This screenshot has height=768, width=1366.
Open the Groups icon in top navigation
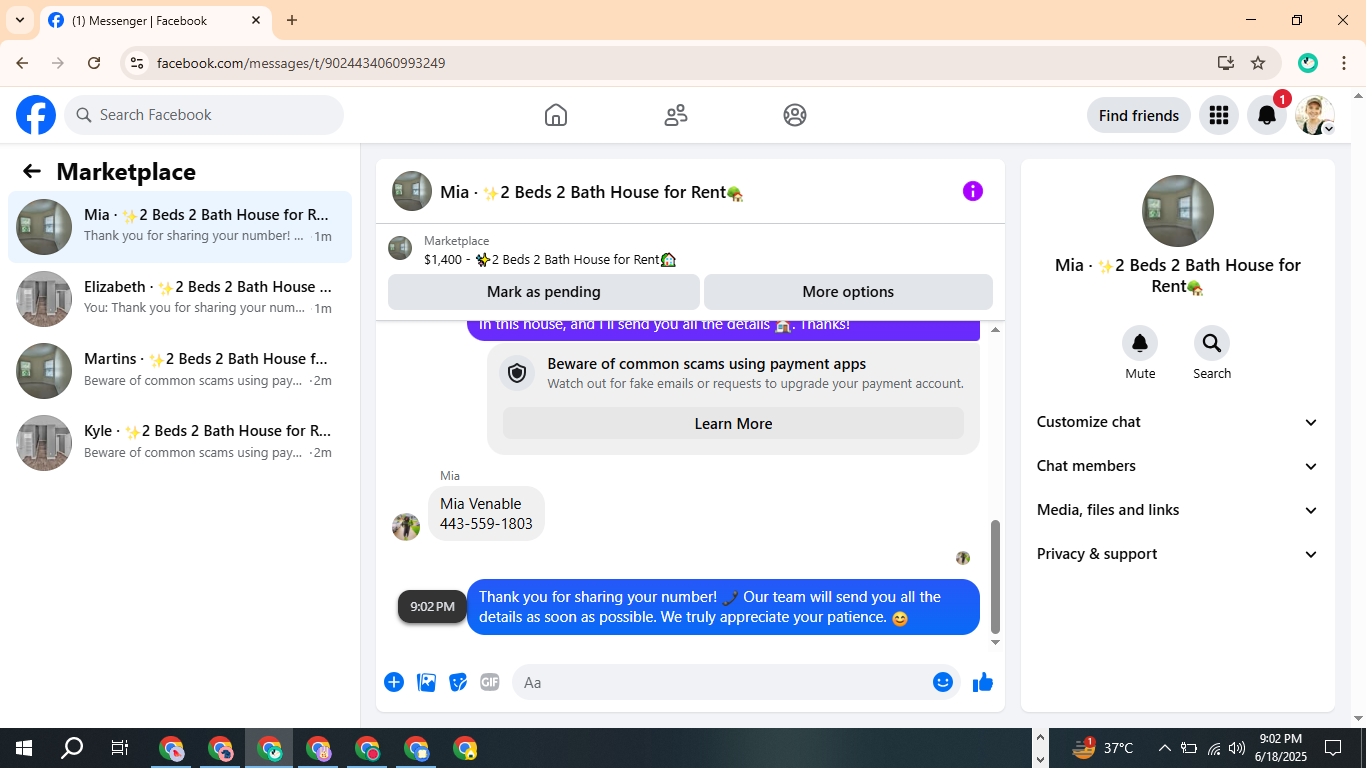coord(795,115)
